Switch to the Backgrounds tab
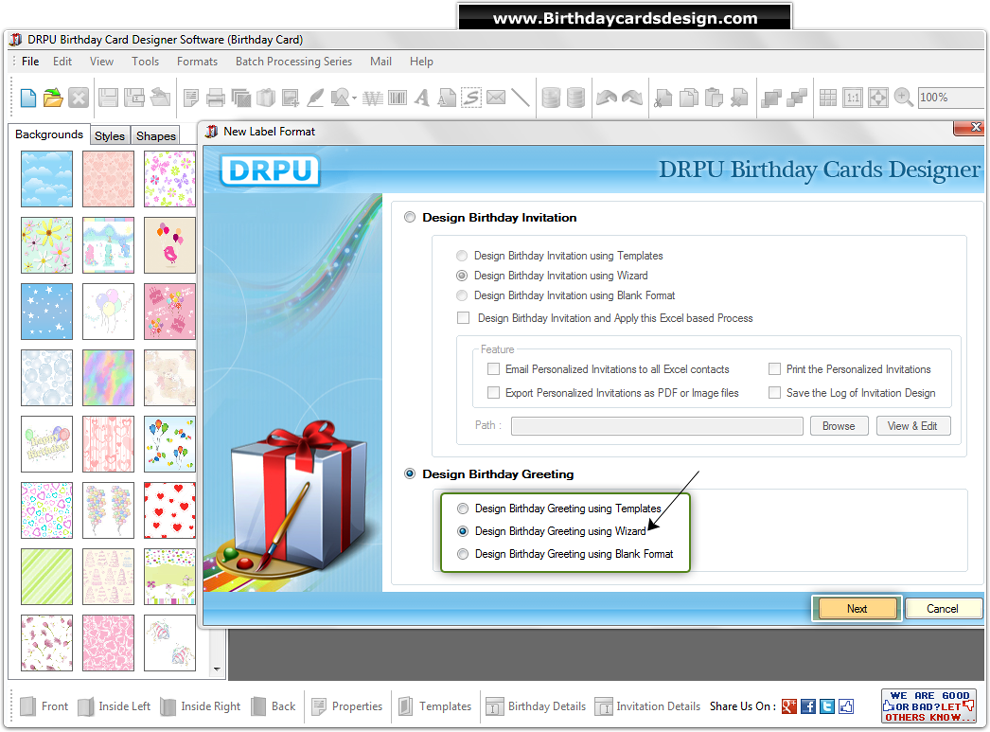 click(x=49, y=134)
